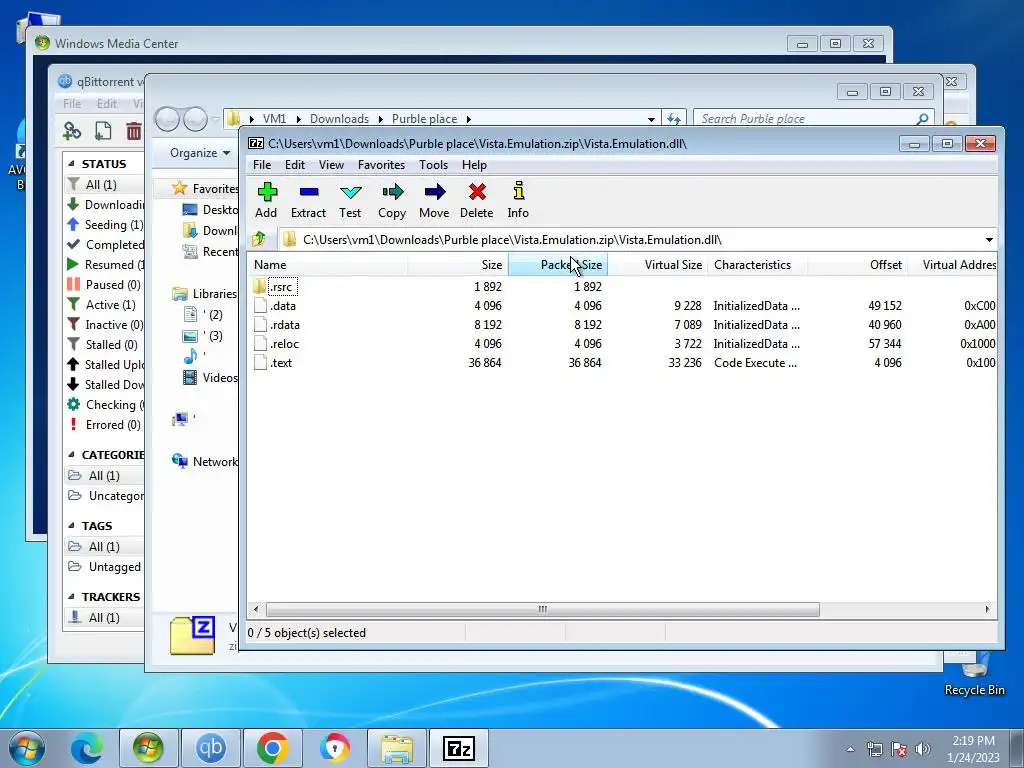
Task: Open the Organize dropdown in Explorer
Action: (200, 153)
